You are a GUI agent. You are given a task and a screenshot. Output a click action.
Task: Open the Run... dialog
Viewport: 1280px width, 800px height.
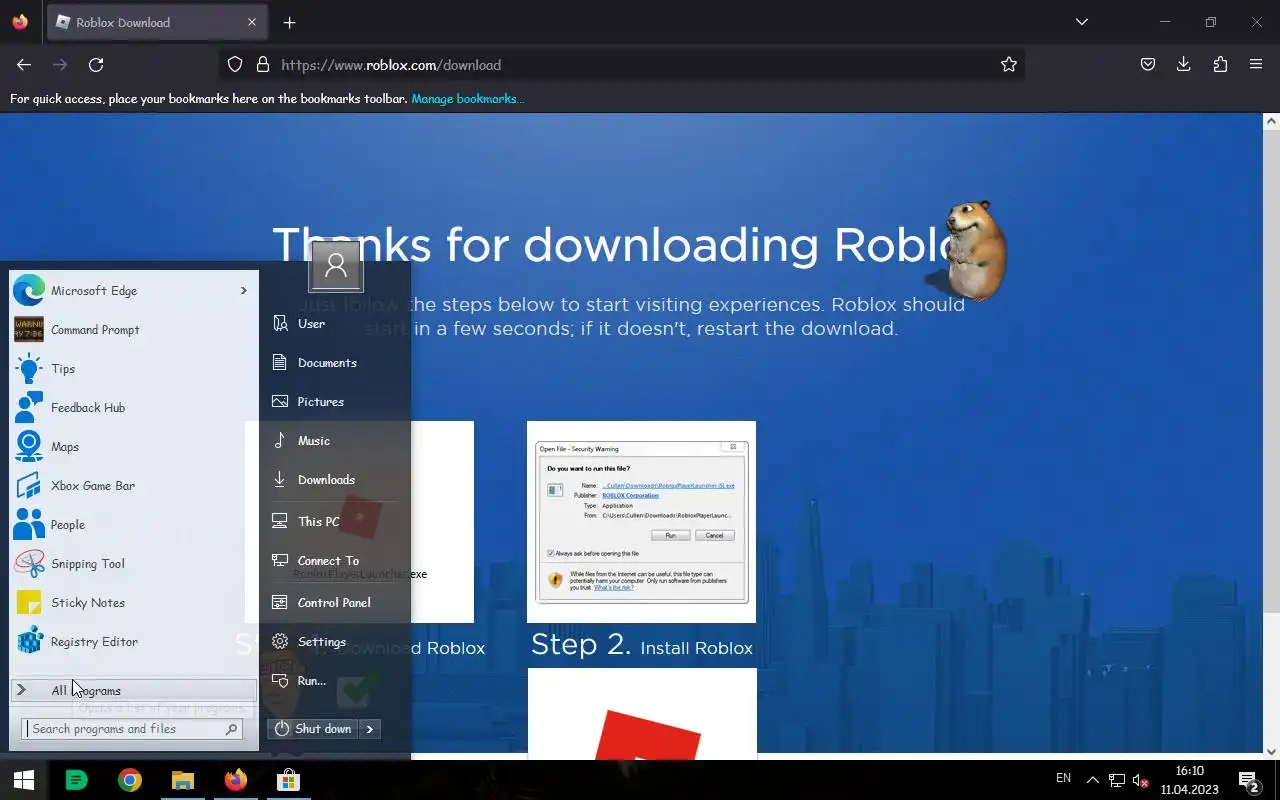tap(334, 681)
